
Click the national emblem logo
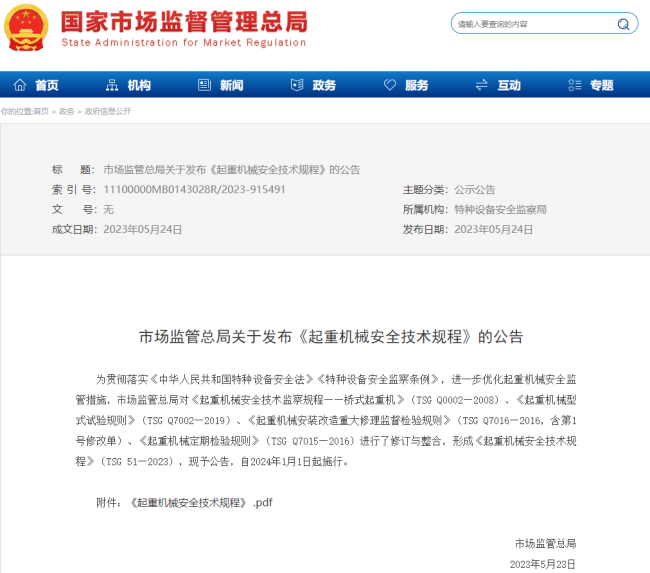[26, 27]
